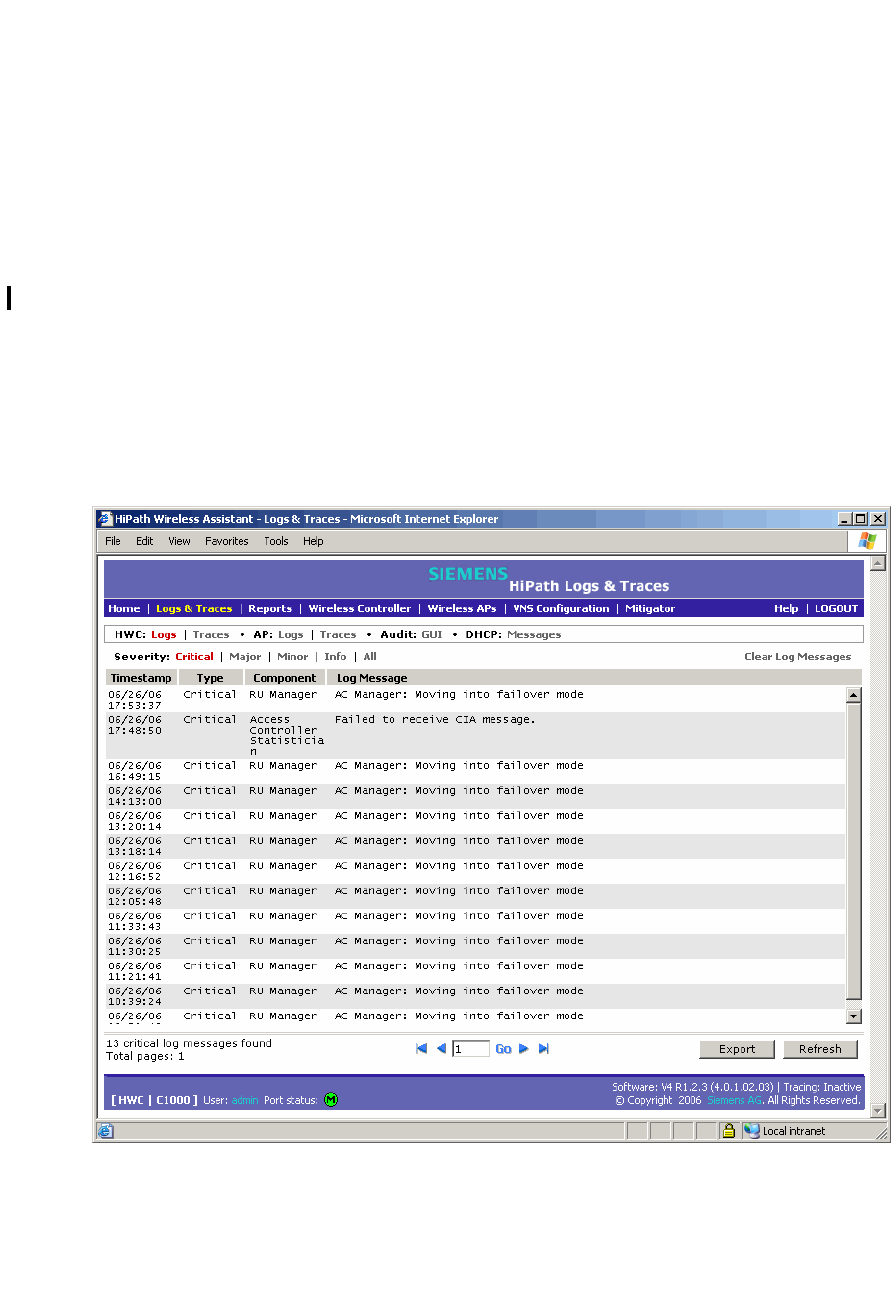
Task: Open AP Traces link
Action: pos(338,634)
